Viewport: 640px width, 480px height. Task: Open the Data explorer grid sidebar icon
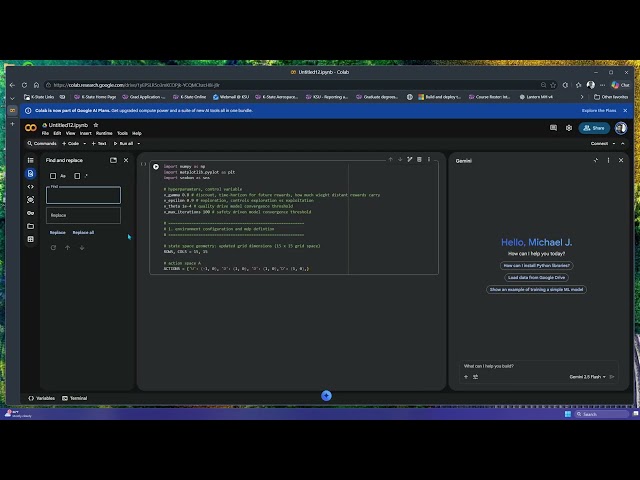(x=31, y=239)
